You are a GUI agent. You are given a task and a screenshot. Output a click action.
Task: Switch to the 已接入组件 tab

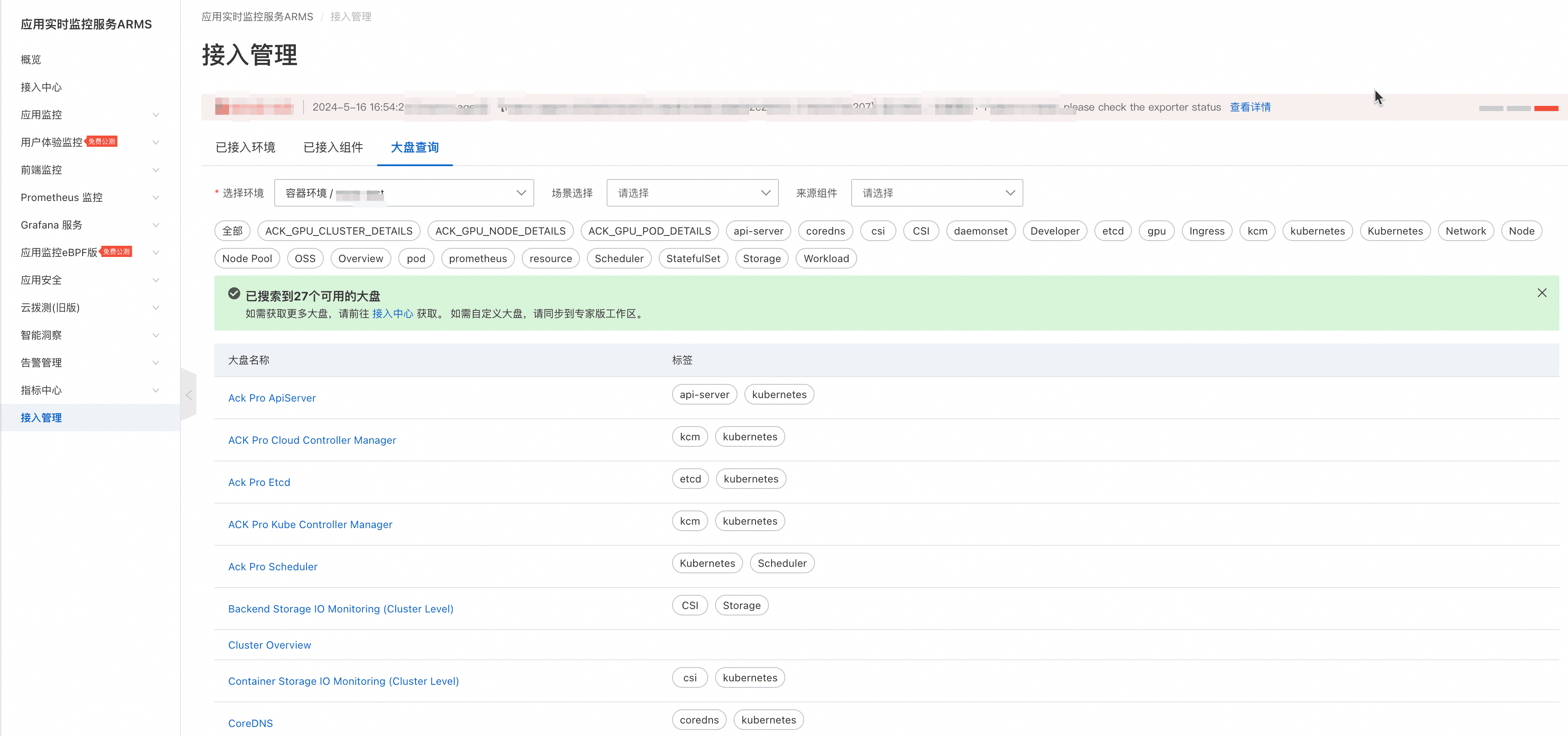click(333, 147)
